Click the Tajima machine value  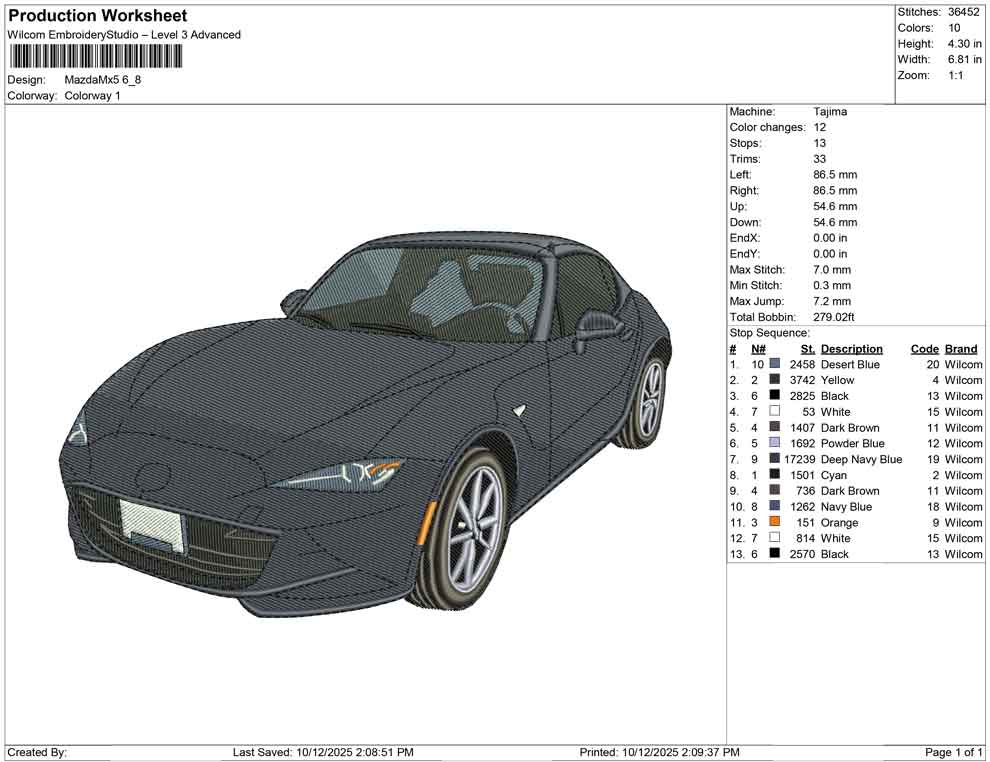(830, 112)
